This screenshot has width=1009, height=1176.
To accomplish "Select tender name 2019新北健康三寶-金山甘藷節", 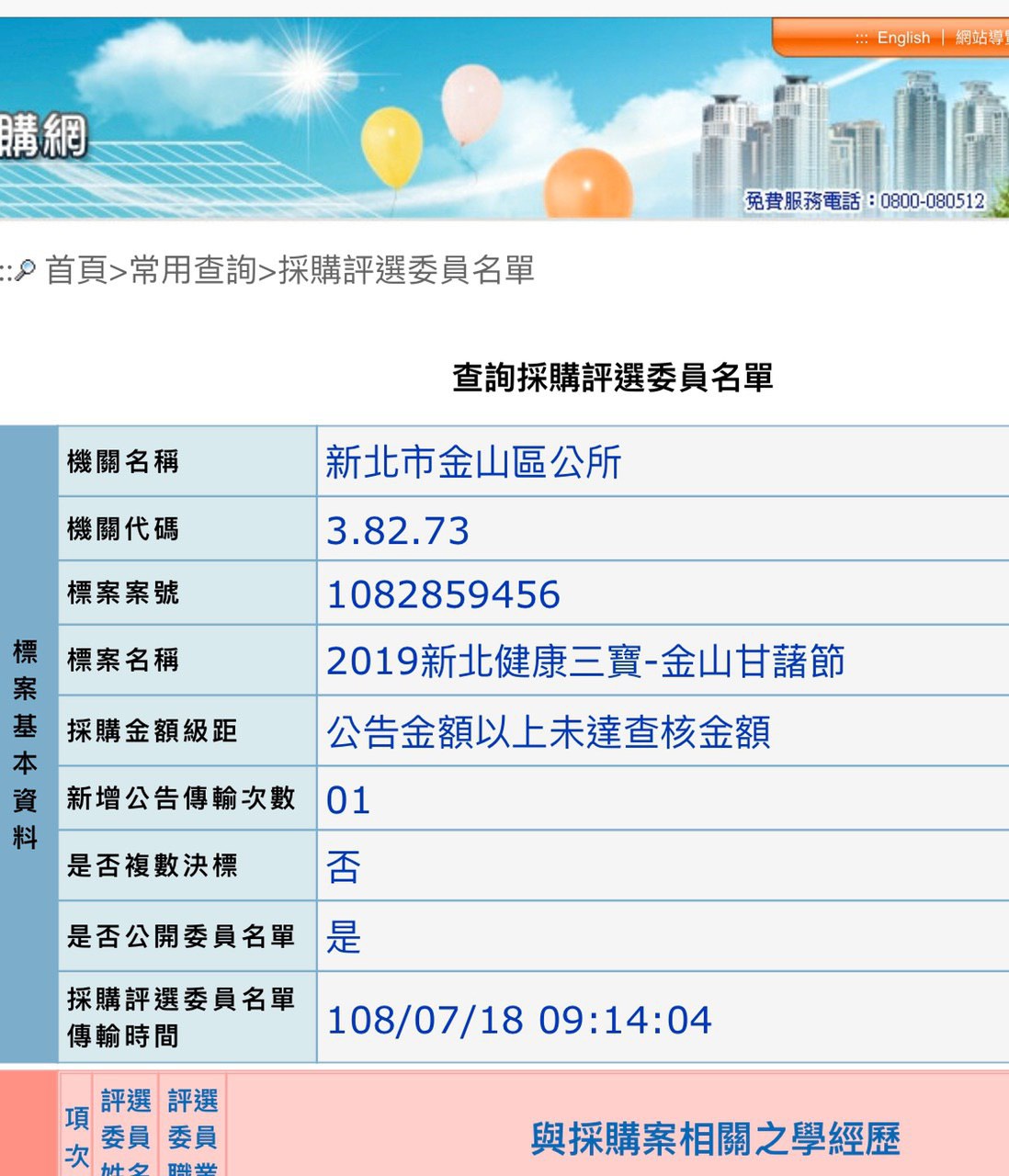I will 585,661.
